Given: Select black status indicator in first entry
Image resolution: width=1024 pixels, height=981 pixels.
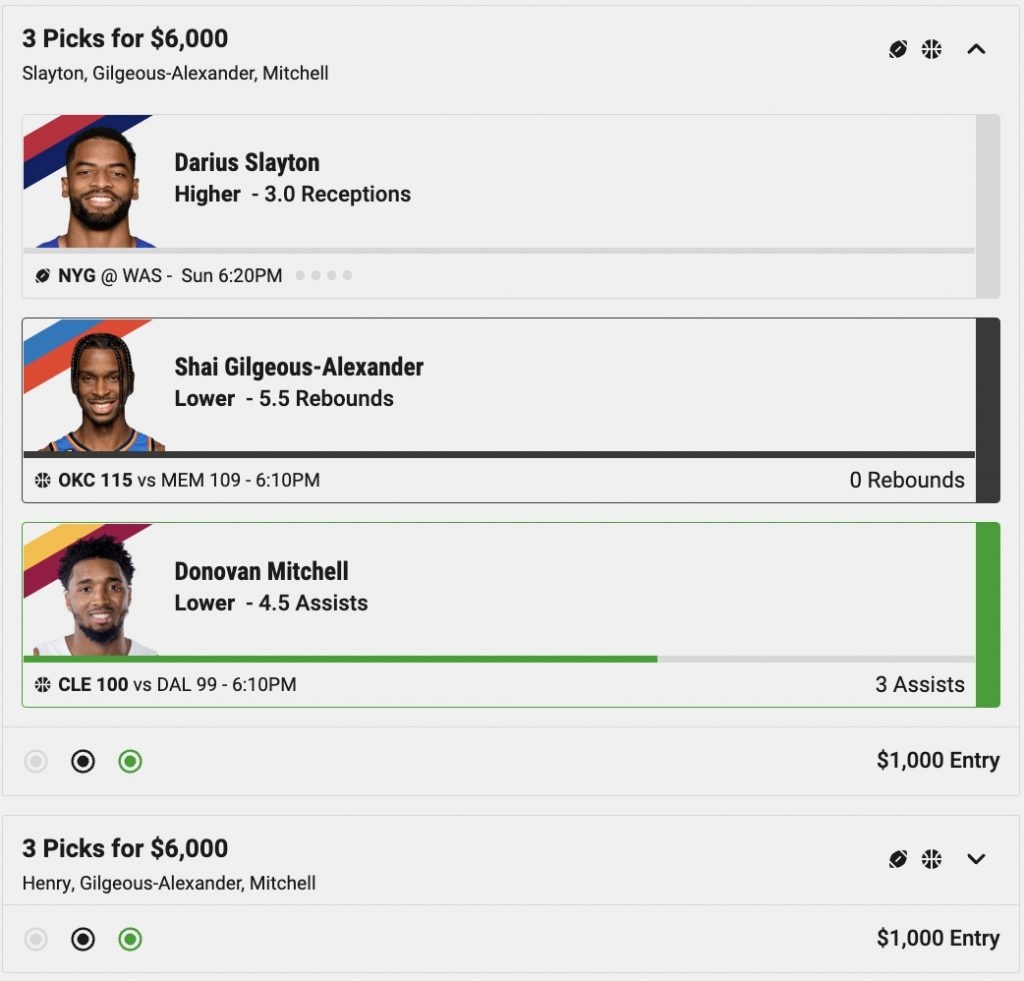Looking at the screenshot, I should pos(83,762).
